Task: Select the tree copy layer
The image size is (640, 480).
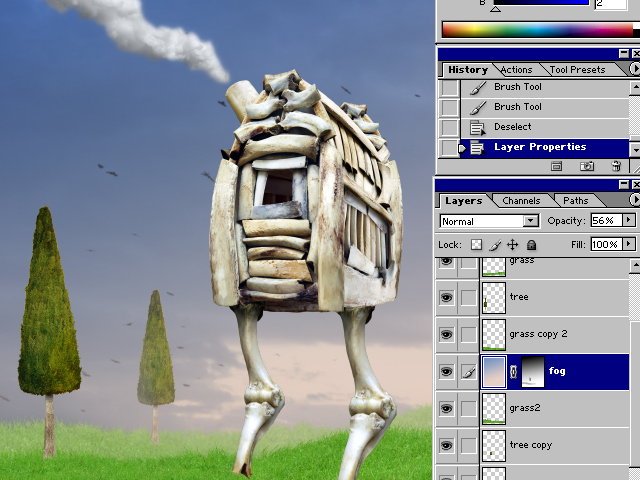Action: point(530,445)
